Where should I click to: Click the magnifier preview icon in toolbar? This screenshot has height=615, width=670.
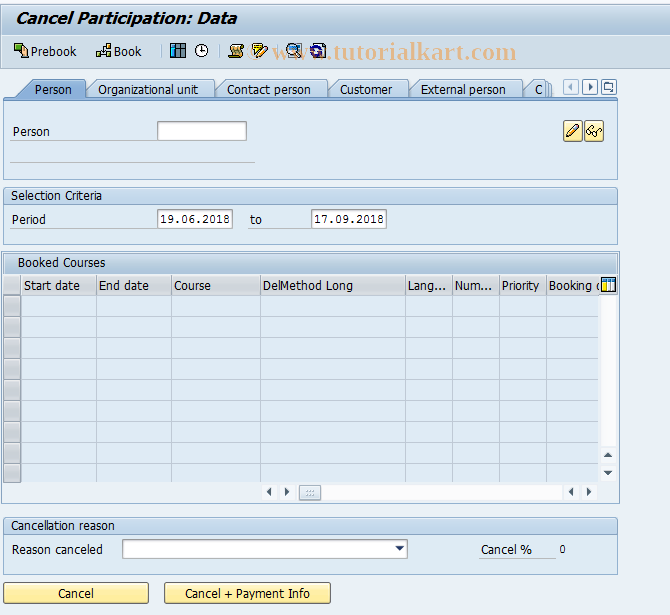tap(294, 51)
